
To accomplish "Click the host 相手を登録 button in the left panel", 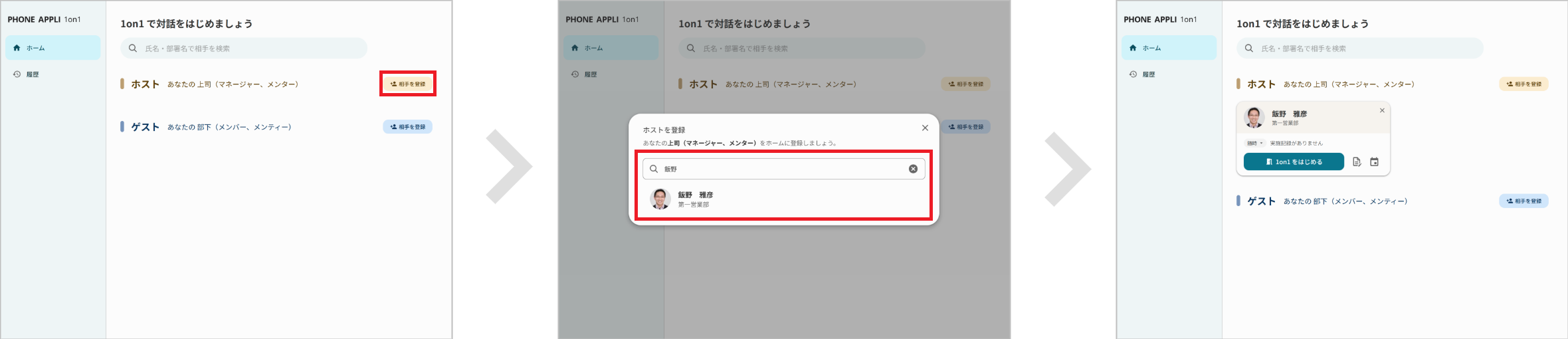I will click(x=408, y=84).
